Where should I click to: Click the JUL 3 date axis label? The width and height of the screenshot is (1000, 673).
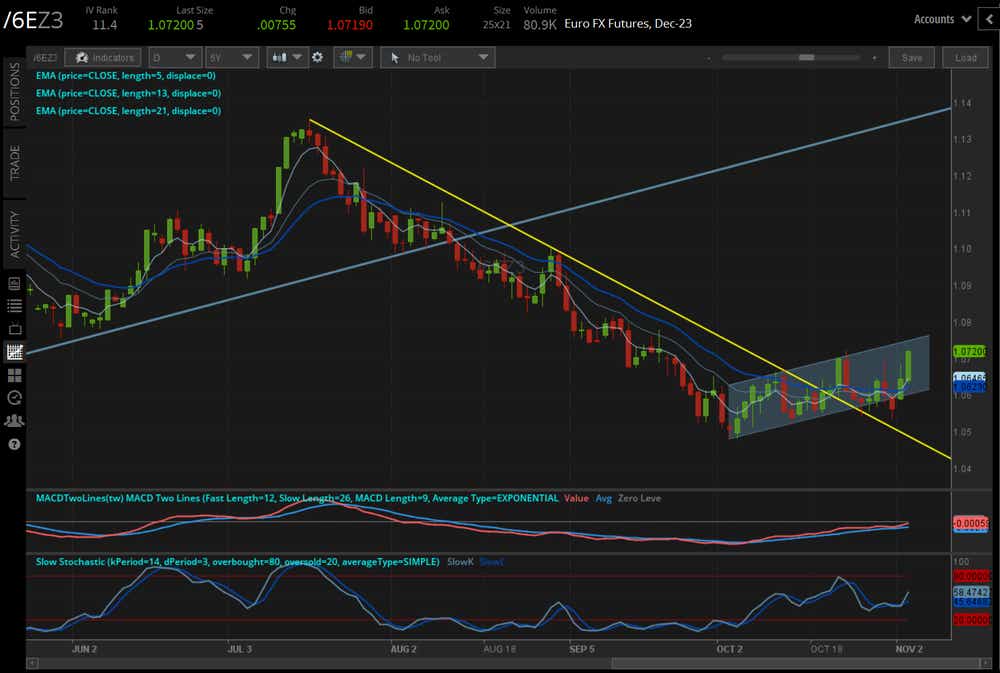(x=240, y=649)
